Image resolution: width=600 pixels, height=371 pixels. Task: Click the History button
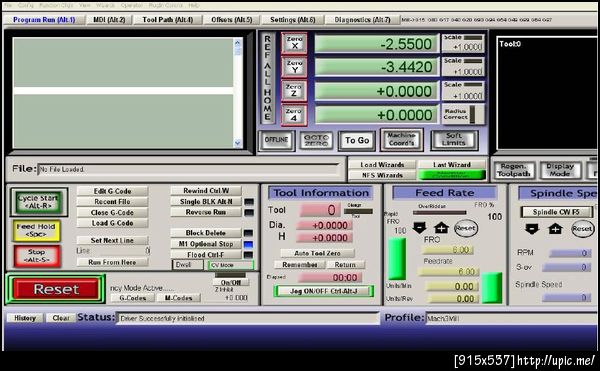(x=25, y=318)
